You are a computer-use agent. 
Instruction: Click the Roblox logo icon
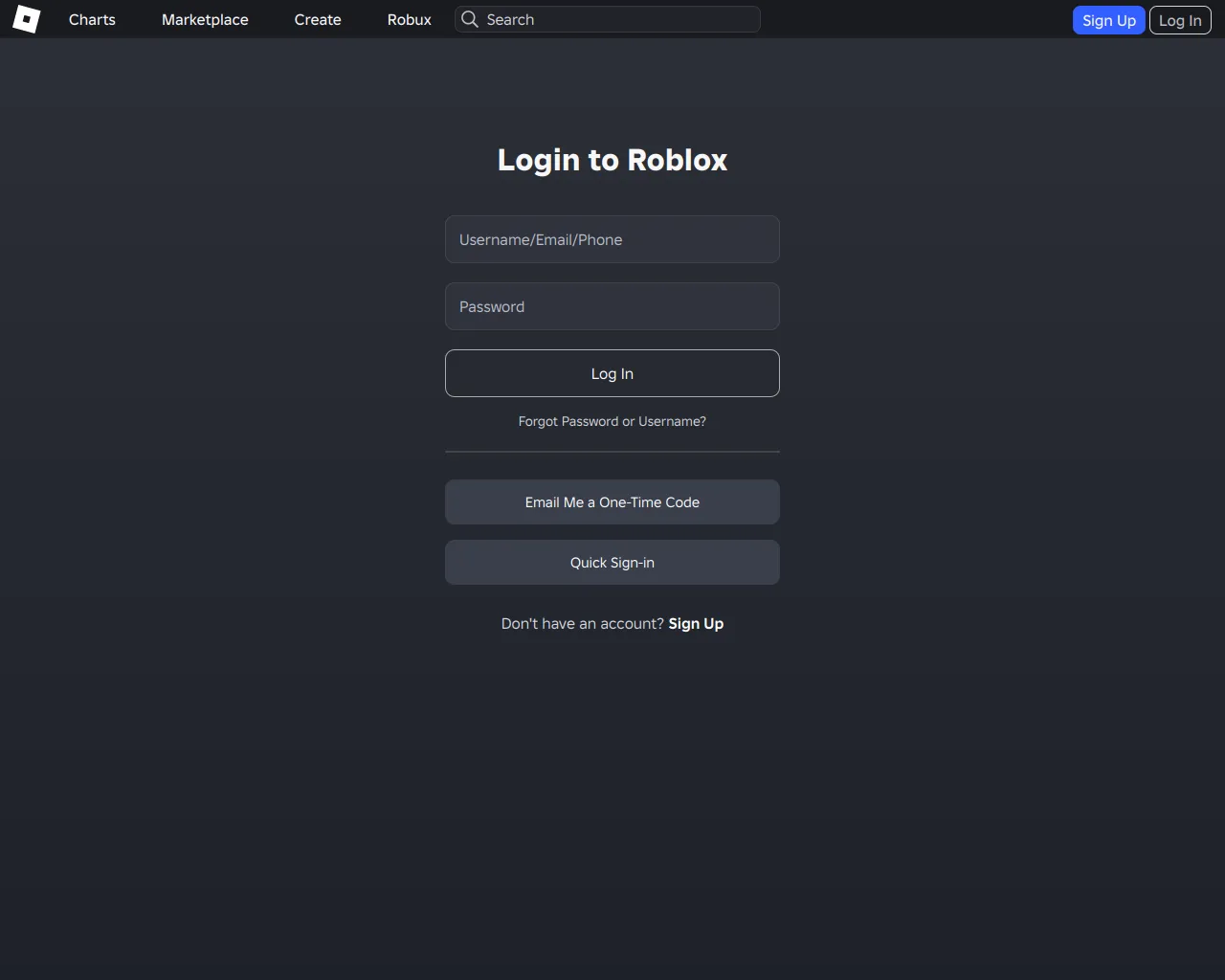pyautogui.click(x=27, y=19)
